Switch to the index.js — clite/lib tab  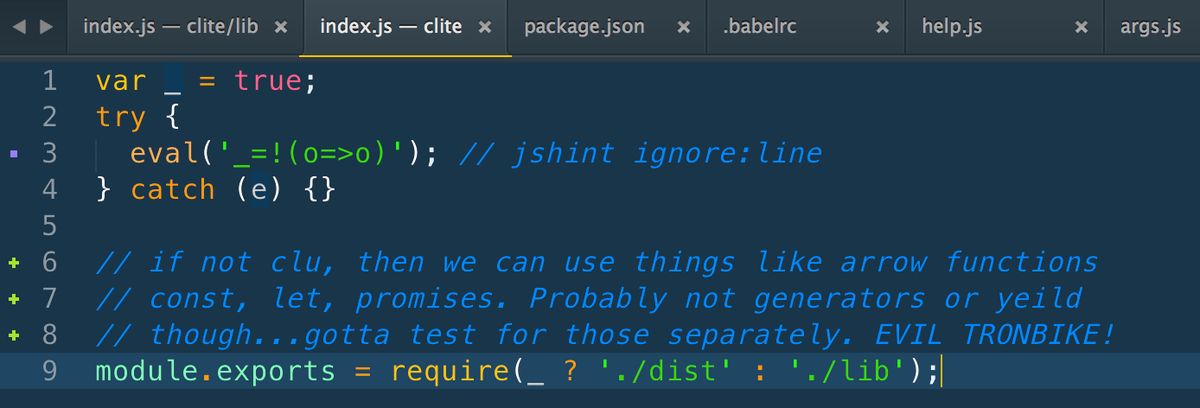170,27
